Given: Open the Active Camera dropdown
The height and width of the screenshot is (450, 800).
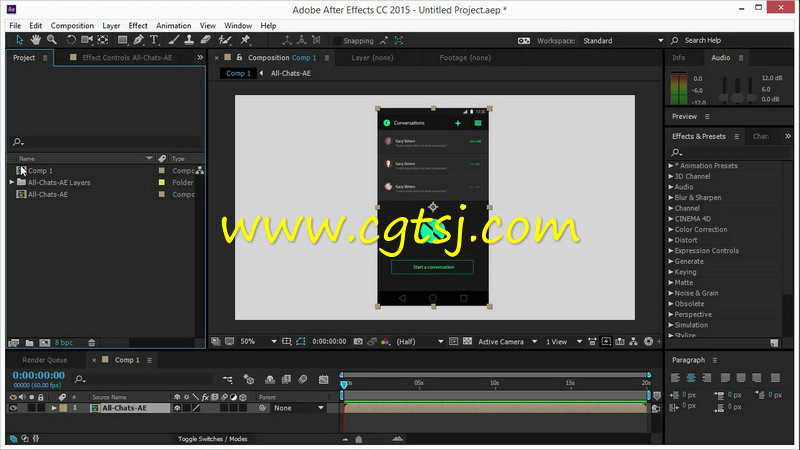Looking at the screenshot, I should tap(507, 341).
